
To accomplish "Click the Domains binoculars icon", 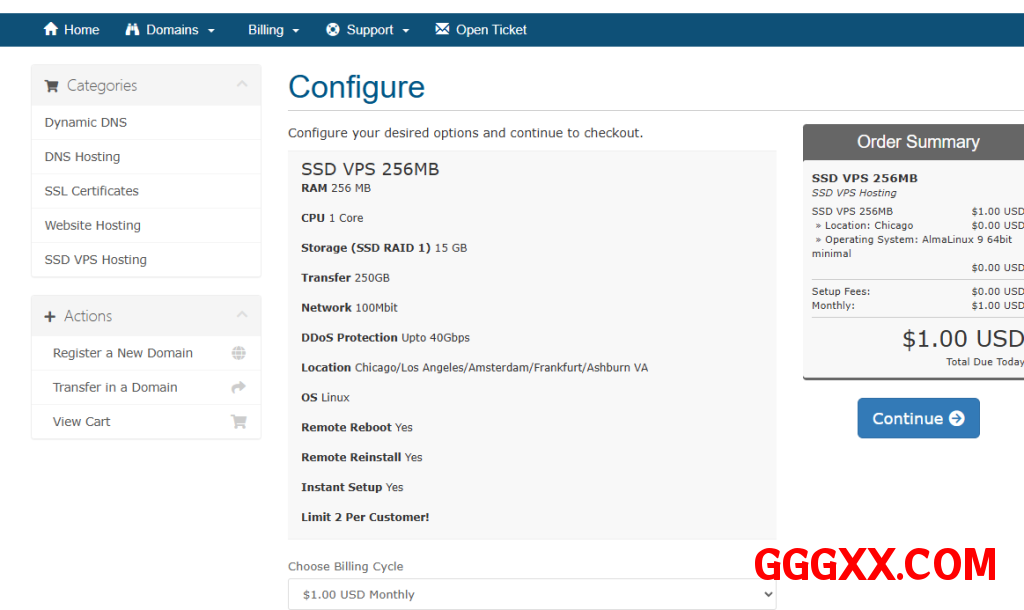I will [132, 30].
